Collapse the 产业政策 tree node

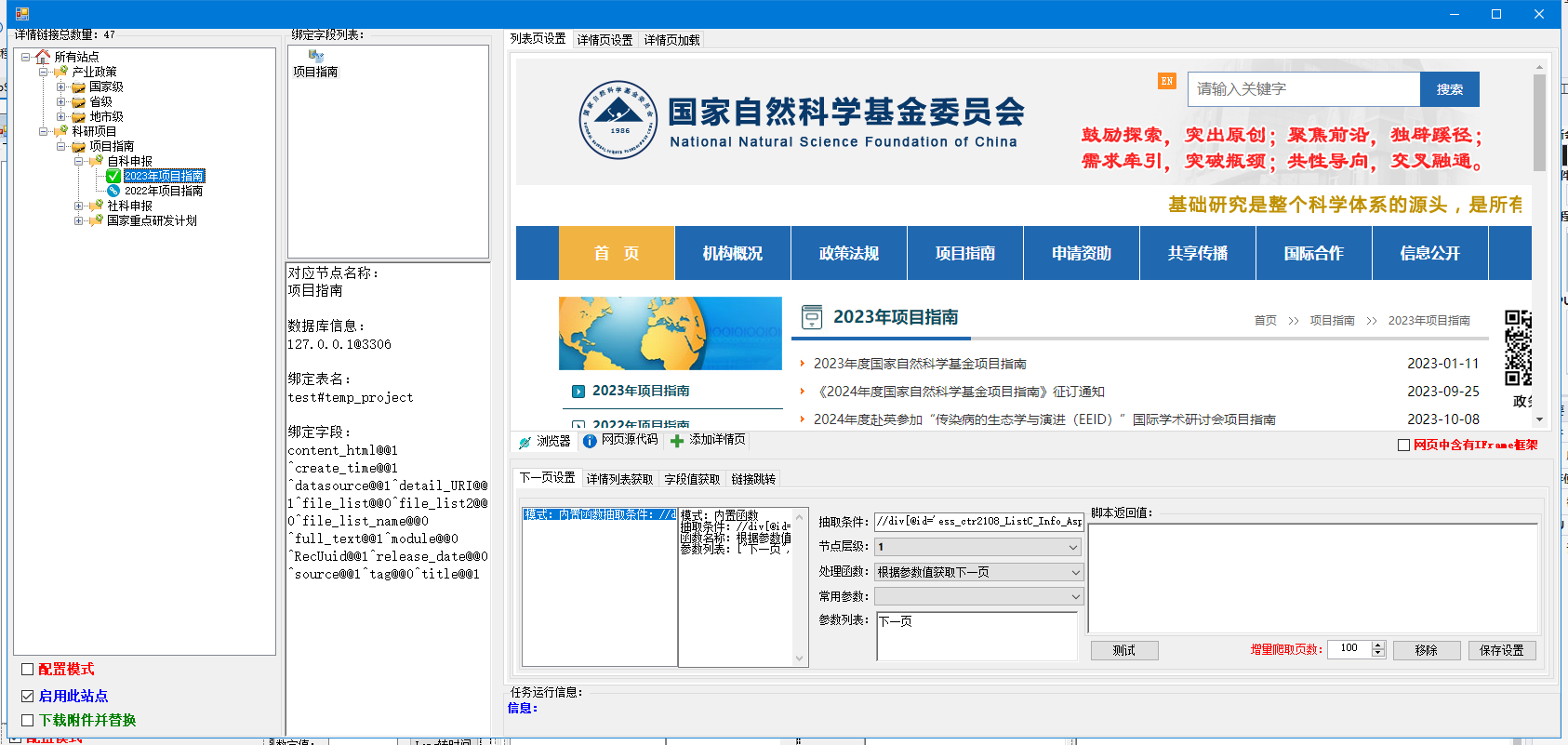[43, 72]
